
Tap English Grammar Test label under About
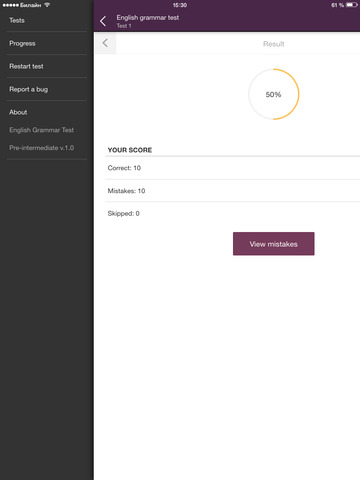pos(41,130)
